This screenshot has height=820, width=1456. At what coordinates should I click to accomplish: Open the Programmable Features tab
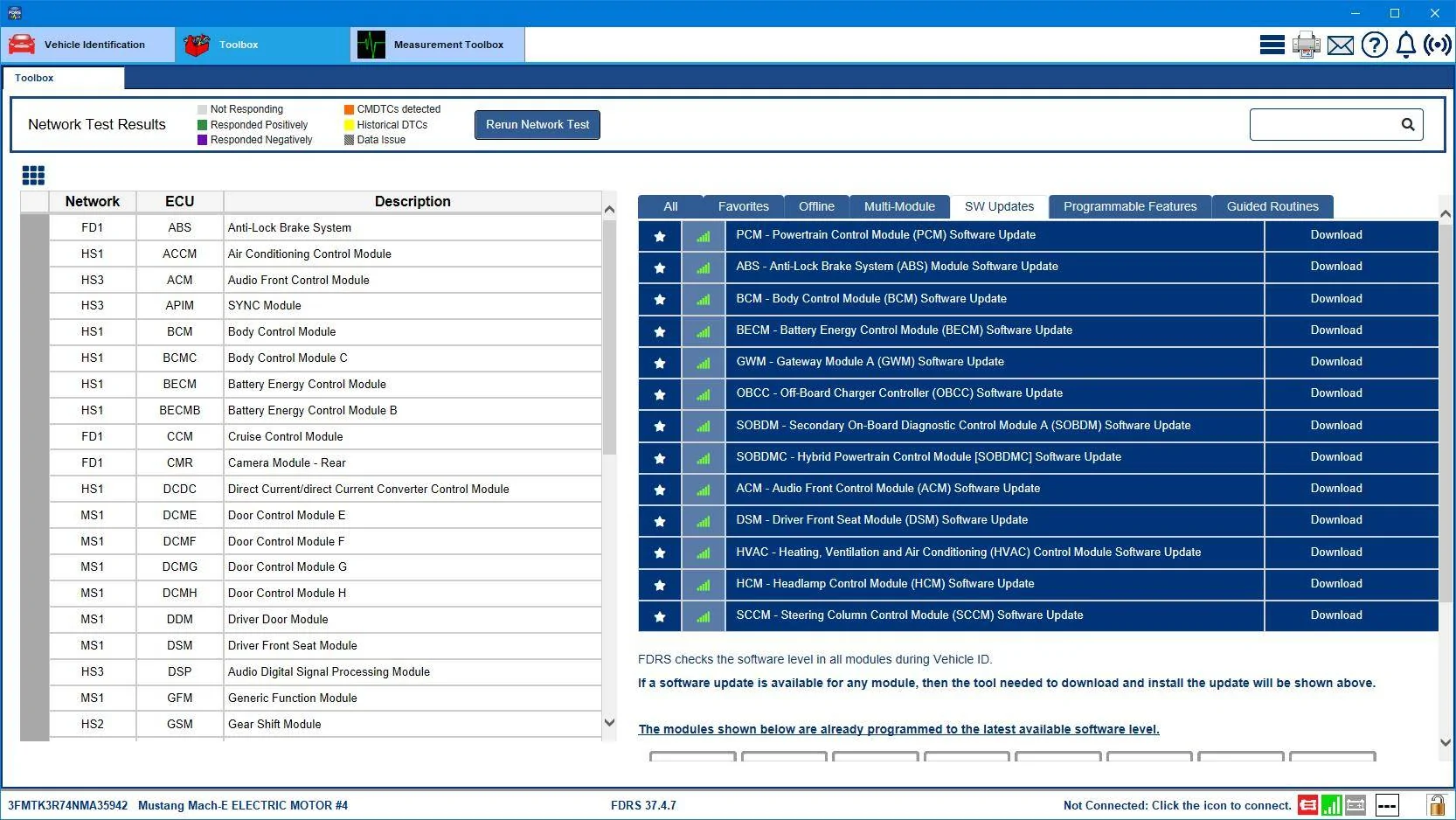pyautogui.click(x=1130, y=206)
